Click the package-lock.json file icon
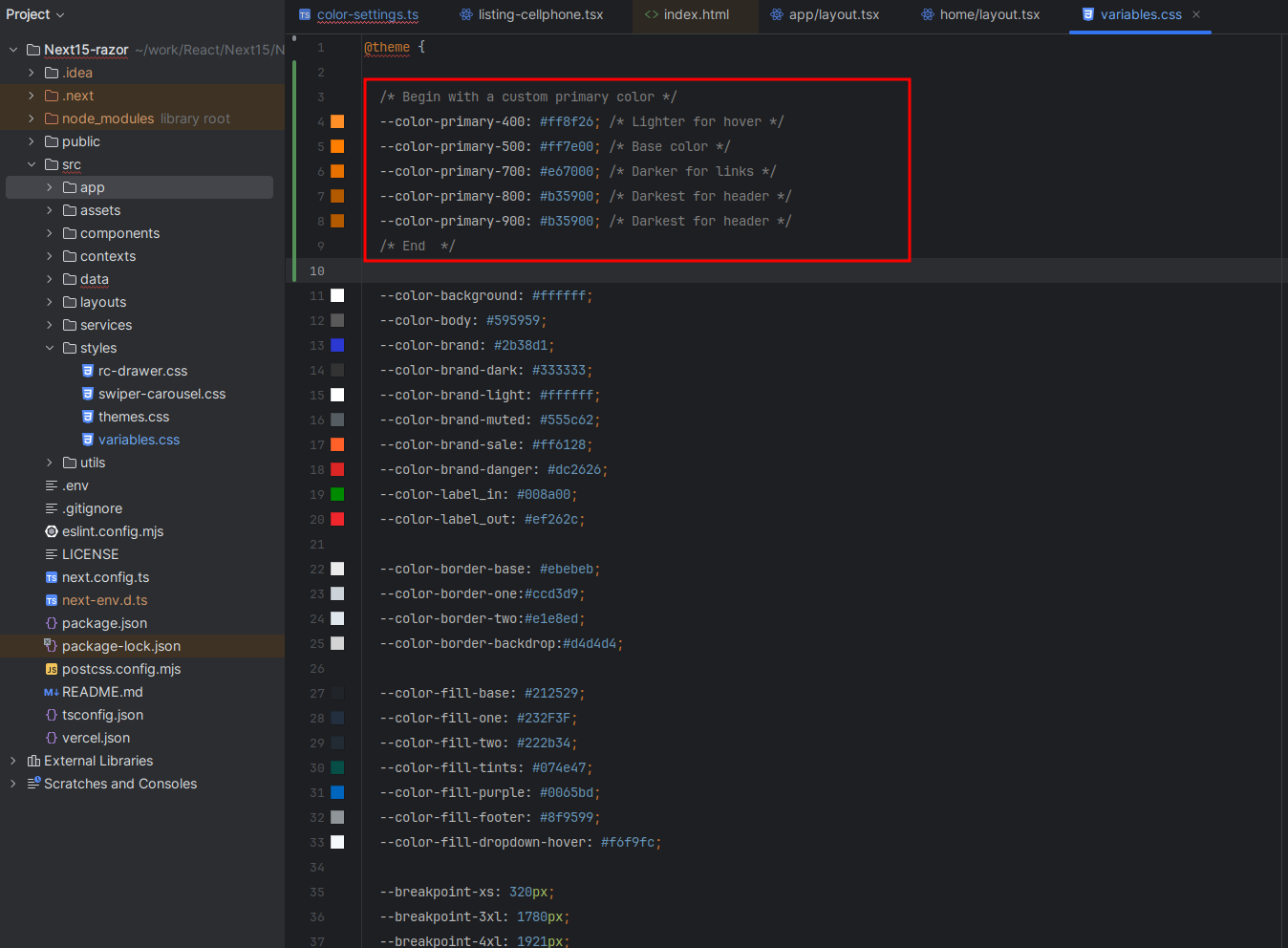This screenshot has height=948, width=1288. click(x=52, y=646)
